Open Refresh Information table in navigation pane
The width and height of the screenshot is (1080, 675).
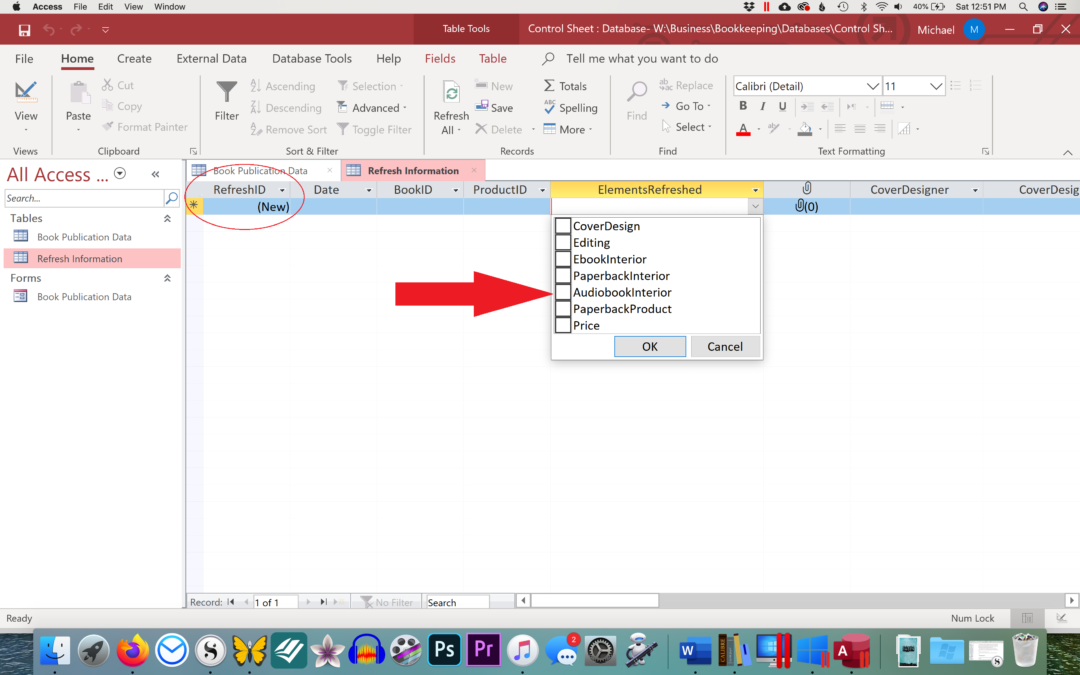click(92, 258)
